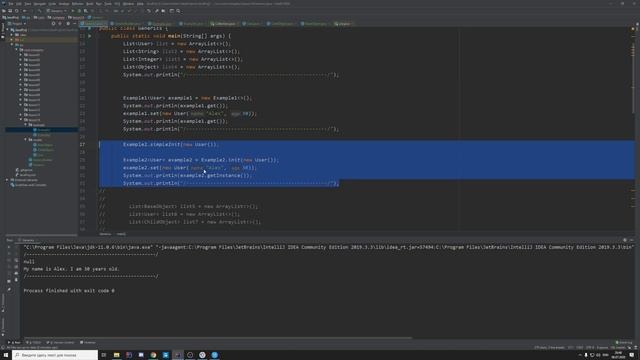Open the Version Control tool window tab
This screenshot has height=360, width=640.
point(60,342)
